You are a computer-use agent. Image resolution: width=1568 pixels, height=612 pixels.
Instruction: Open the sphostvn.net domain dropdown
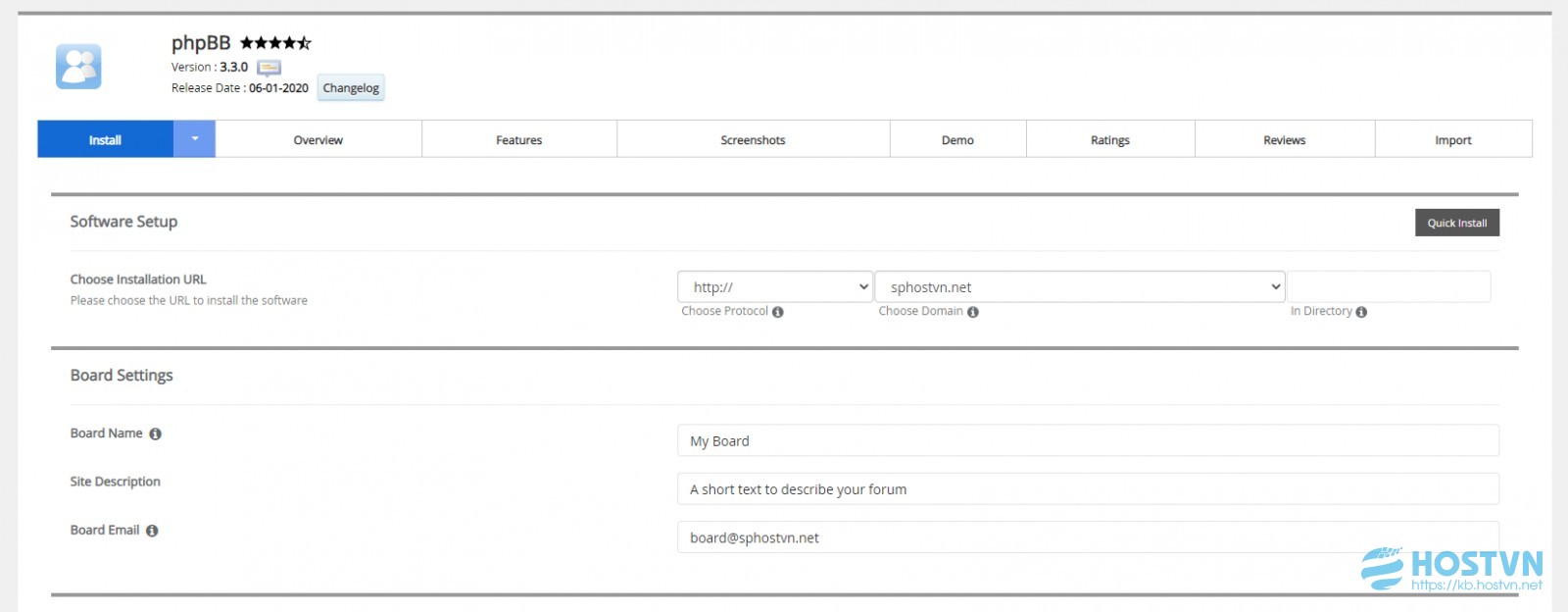click(x=1080, y=287)
